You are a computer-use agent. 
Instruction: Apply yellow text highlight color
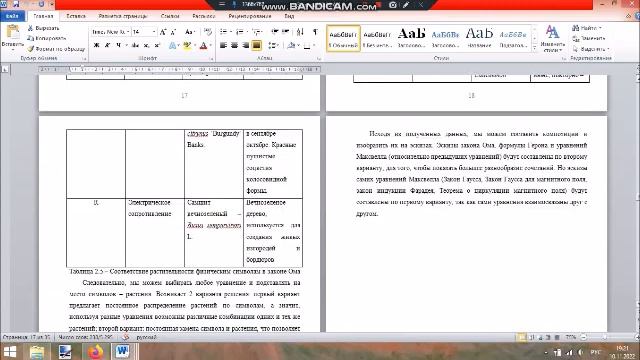click(187, 45)
